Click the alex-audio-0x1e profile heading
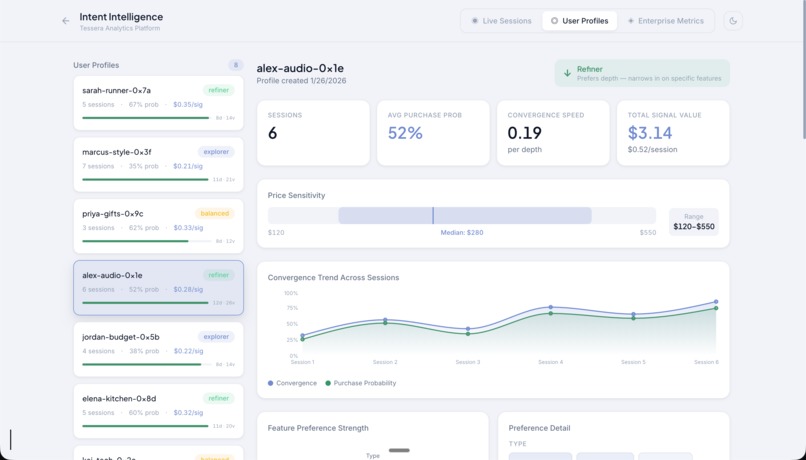Screen dimensions: 806x460 click(x=300, y=68)
